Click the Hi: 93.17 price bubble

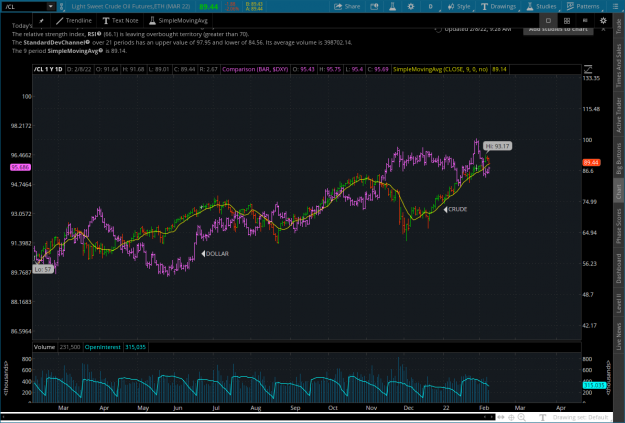click(497, 146)
